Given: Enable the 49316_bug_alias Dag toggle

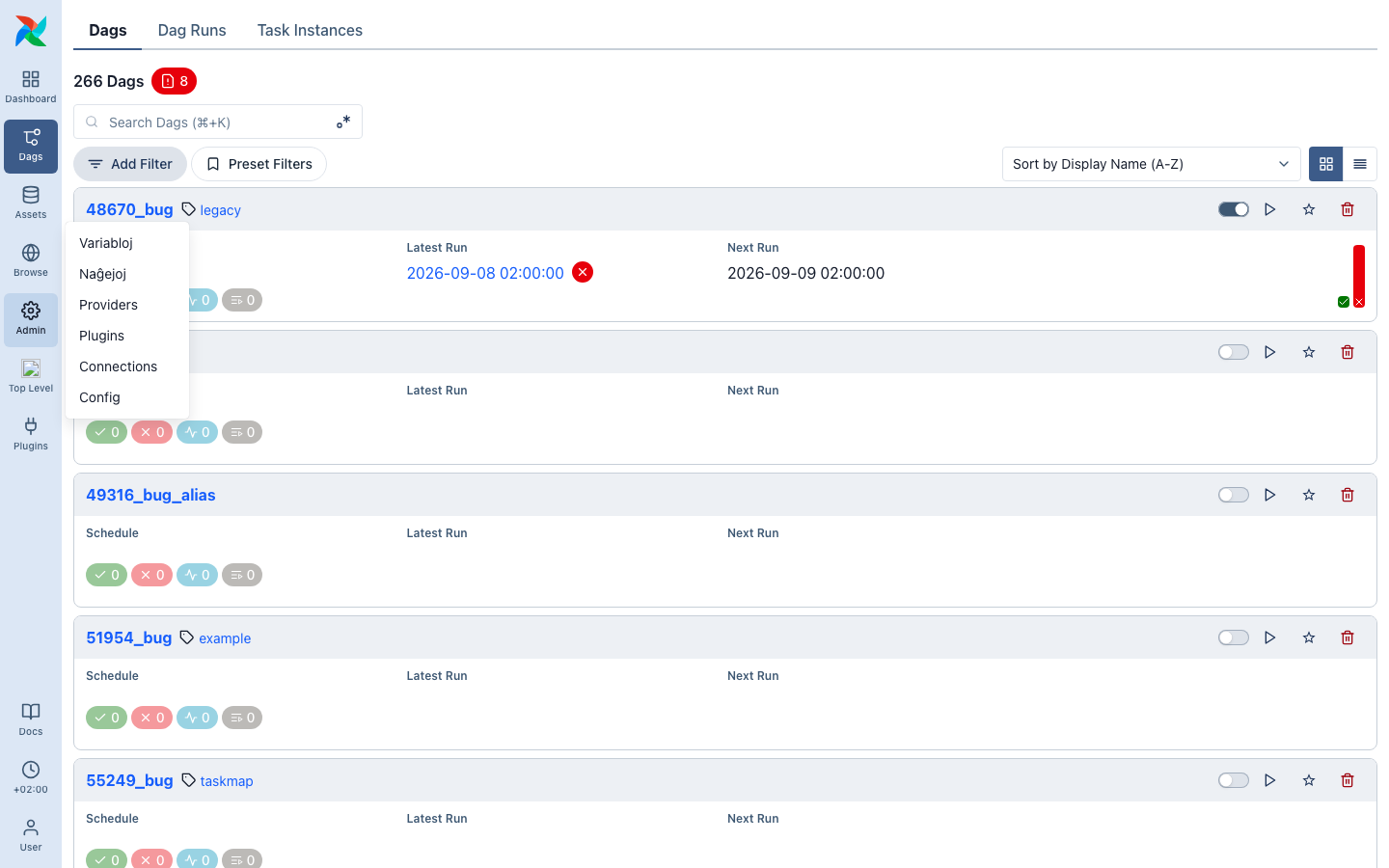Looking at the screenshot, I should tap(1234, 495).
